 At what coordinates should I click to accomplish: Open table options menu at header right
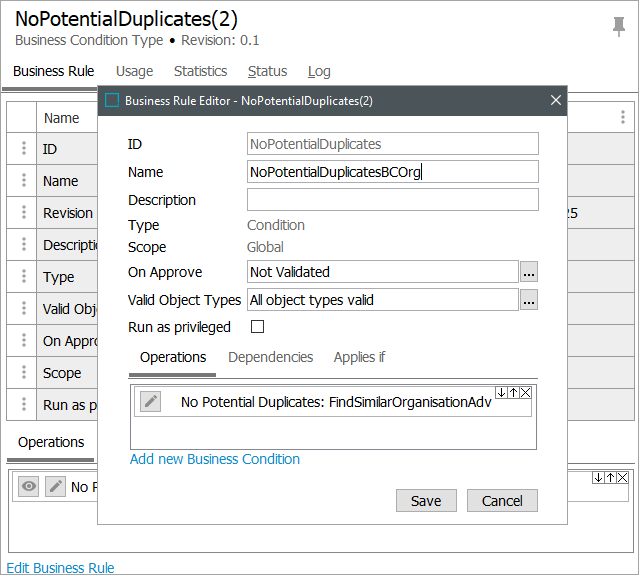[x=623, y=117]
